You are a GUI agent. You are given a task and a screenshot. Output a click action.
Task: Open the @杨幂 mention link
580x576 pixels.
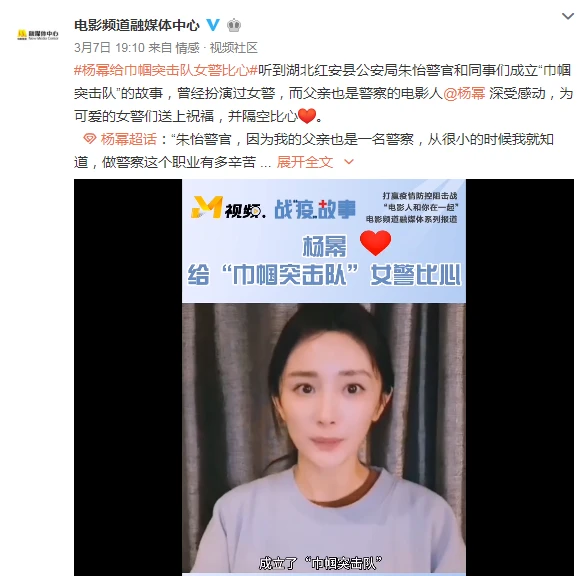[x=464, y=93]
